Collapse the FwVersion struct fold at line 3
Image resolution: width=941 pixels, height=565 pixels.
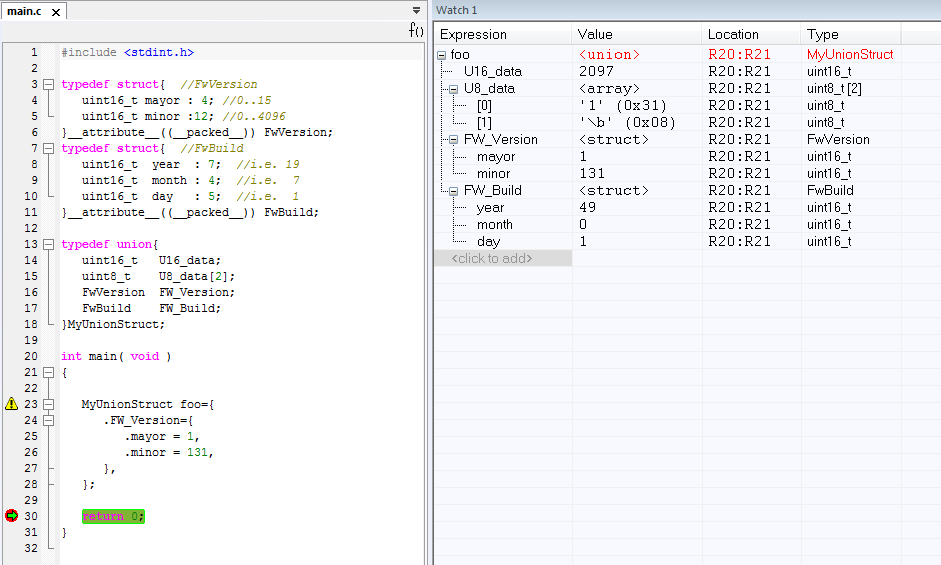(x=49, y=85)
